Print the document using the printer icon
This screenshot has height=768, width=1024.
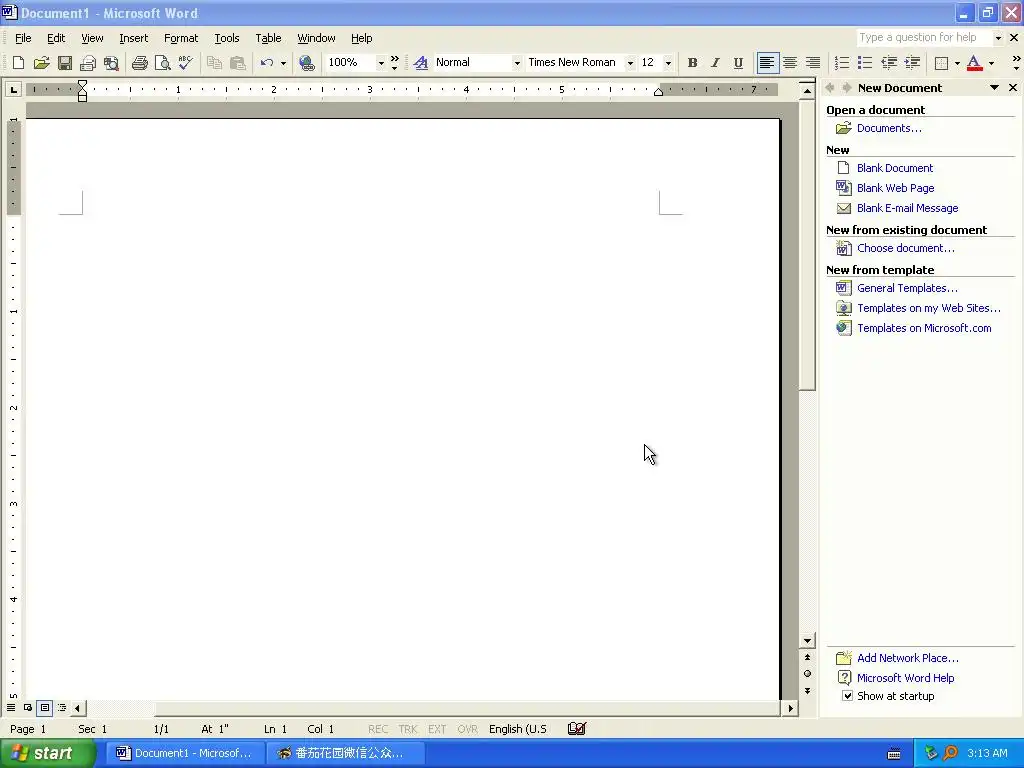click(x=139, y=63)
